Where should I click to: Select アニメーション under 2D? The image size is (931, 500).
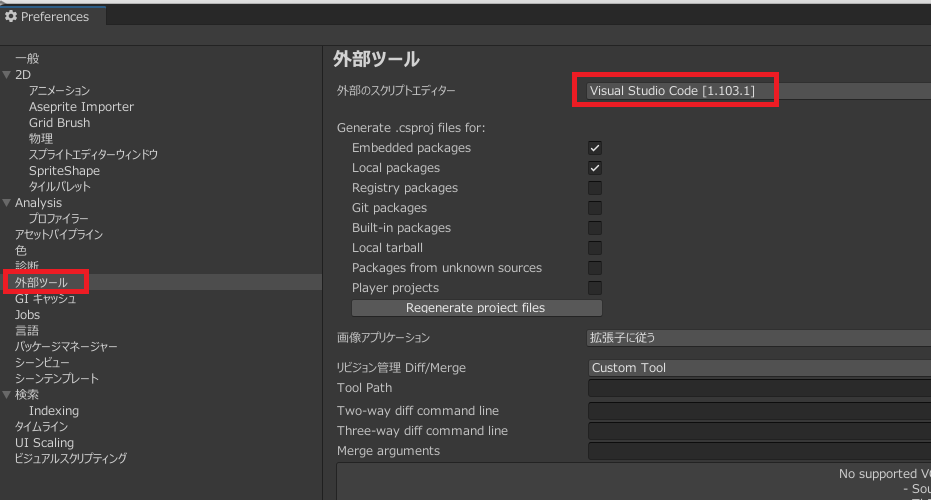click(59, 91)
